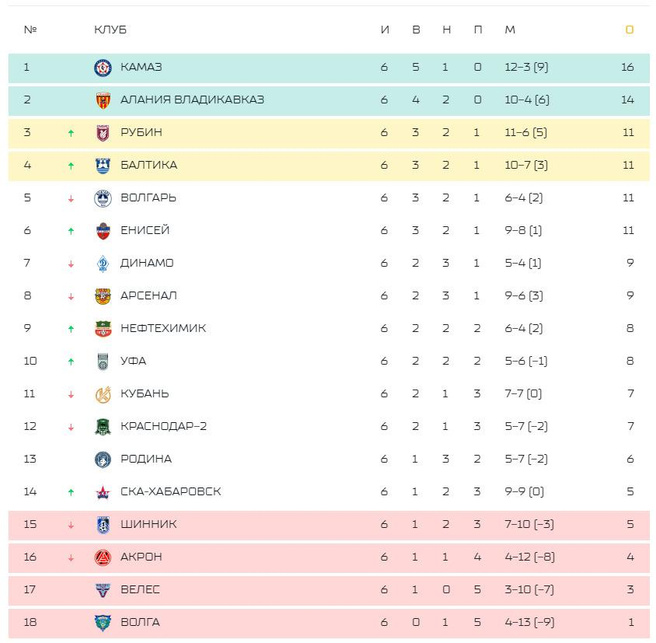The image size is (656, 643).
Task: Click the Балтика club emblem
Action: pyautogui.click(x=102, y=165)
